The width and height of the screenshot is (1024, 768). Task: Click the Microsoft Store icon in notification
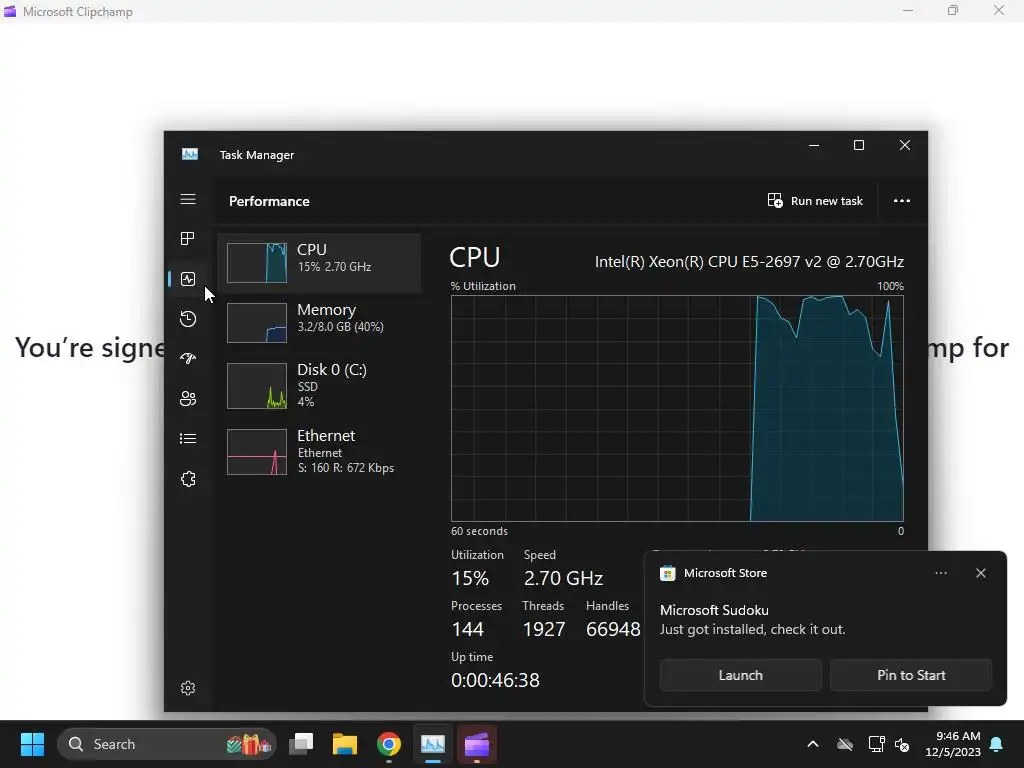point(667,573)
